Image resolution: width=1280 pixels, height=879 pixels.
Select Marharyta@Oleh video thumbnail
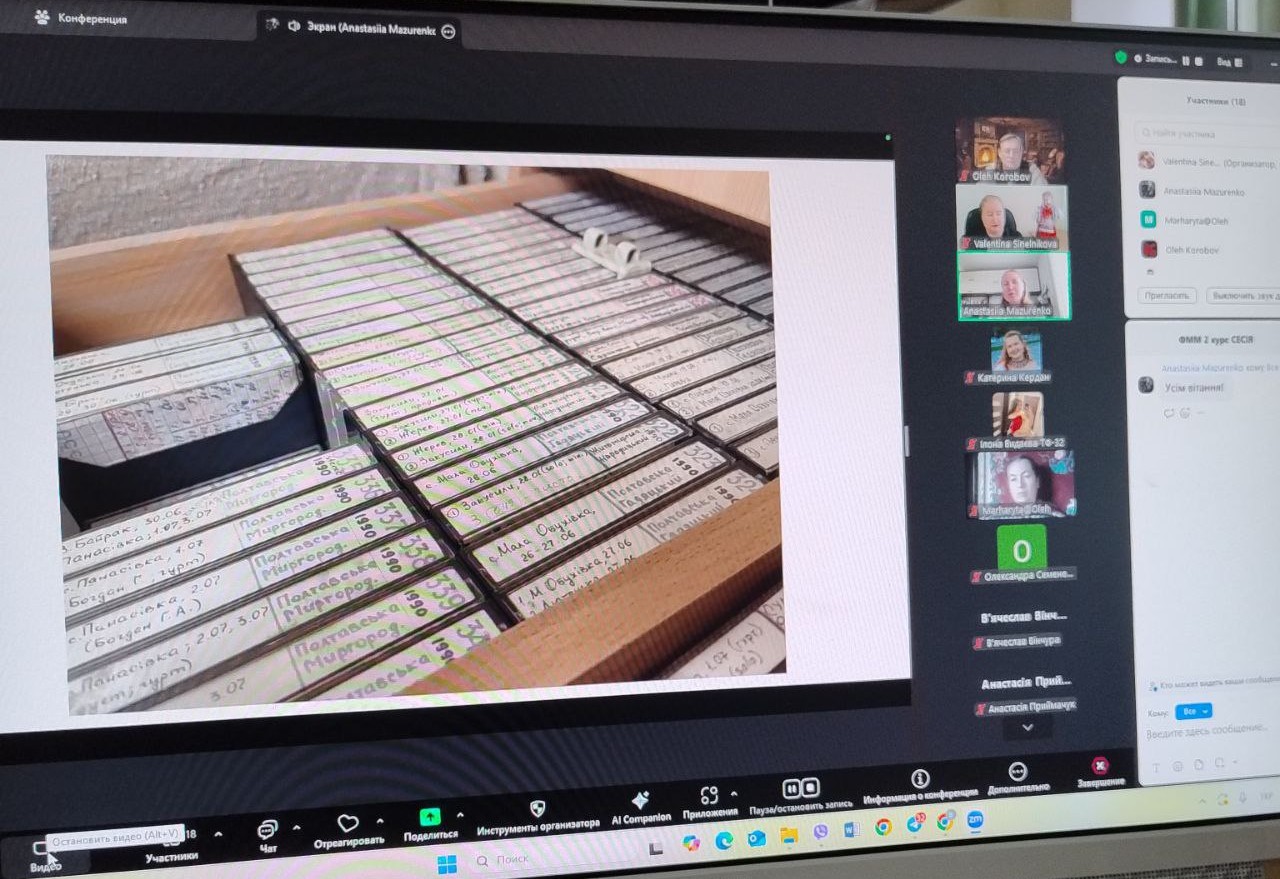(1021, 485)
